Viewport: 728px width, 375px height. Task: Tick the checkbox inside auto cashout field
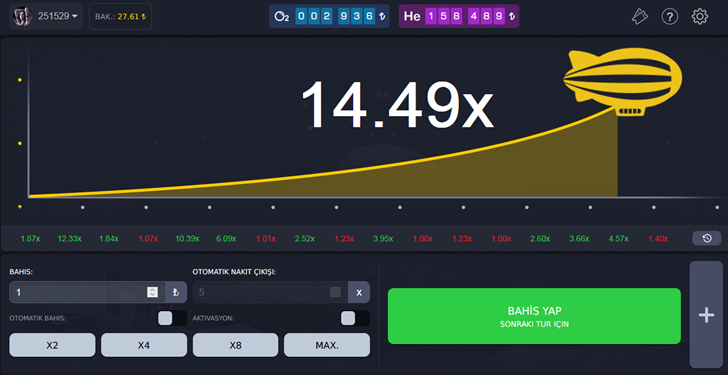coord(335,292)
